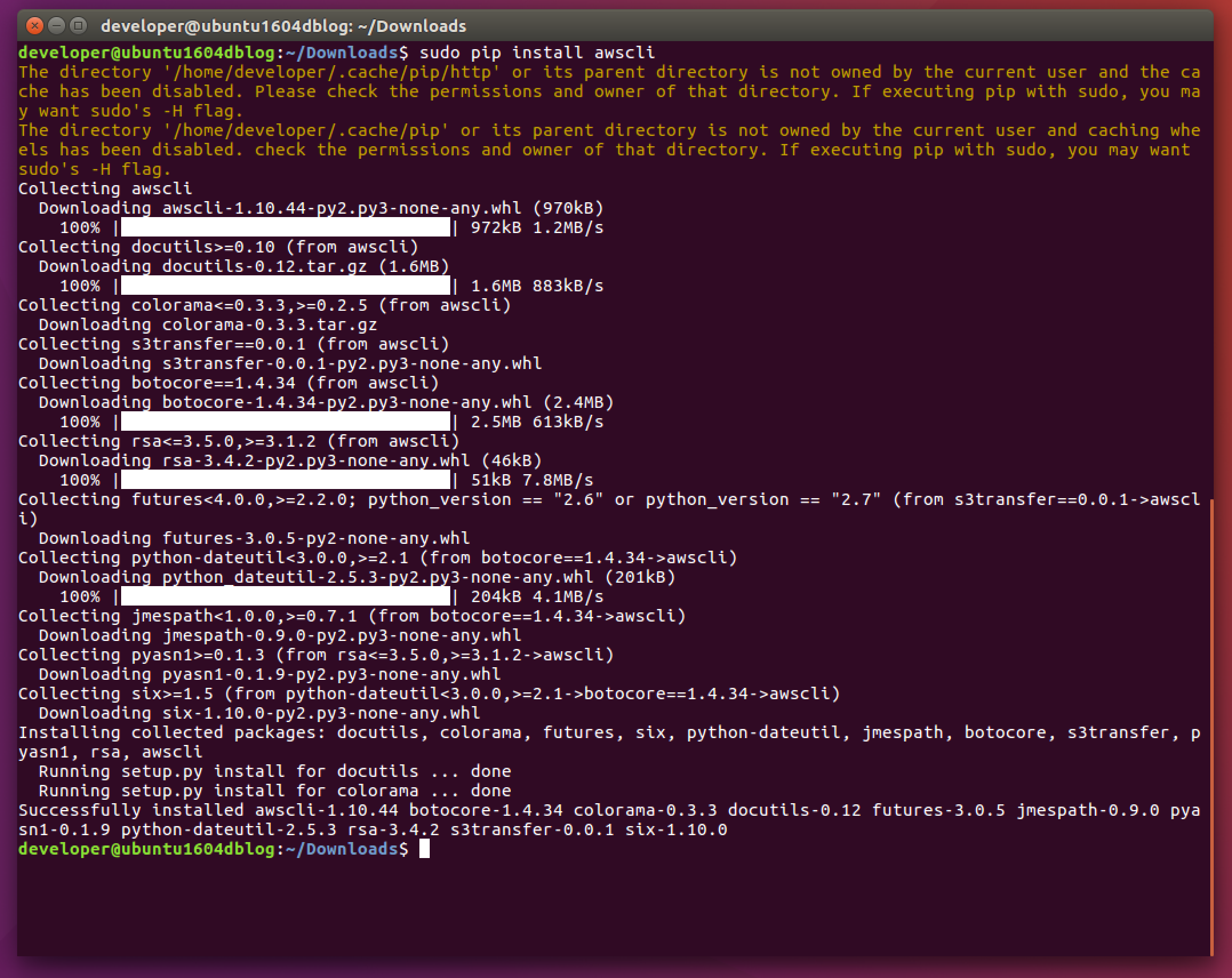Click the 'Successfully installed' output text
The image size is (1232, 978).
pos(131,810)
